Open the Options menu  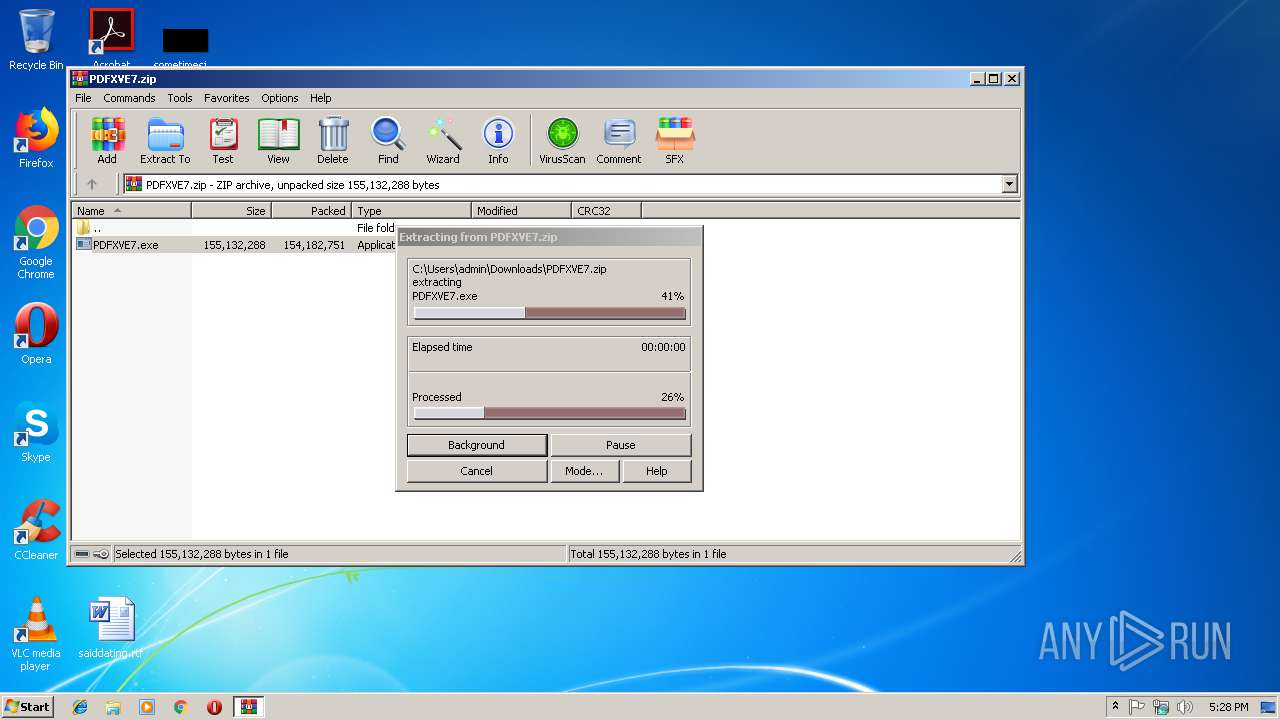pos(280,98)
